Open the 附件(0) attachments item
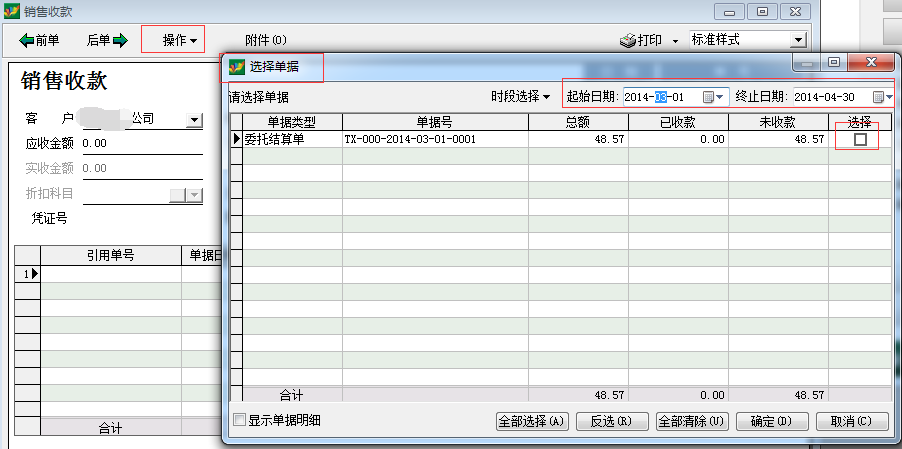 coord(266,41)
